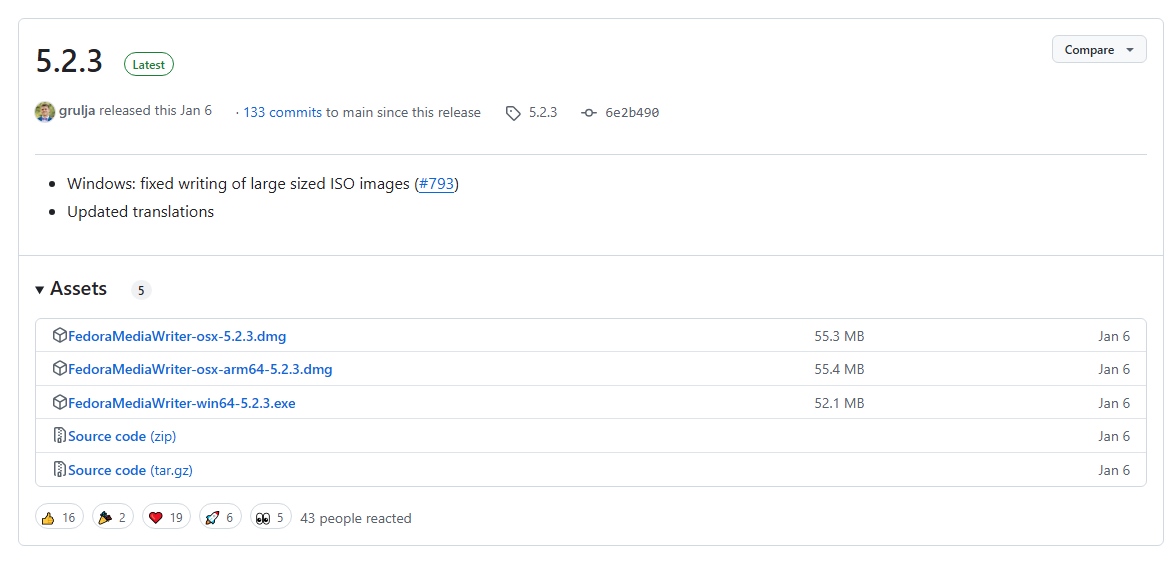1168x562 pixels.
Task: Open issue #793 link
Action: click(x=437, y=184)
